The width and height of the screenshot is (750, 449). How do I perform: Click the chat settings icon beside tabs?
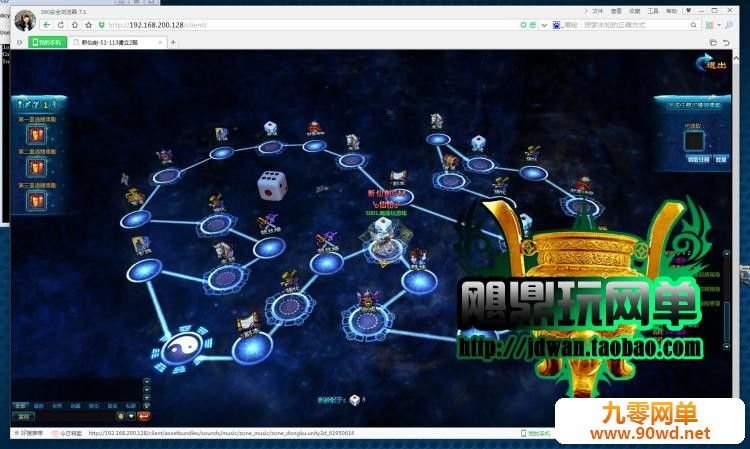coord(147,405)
